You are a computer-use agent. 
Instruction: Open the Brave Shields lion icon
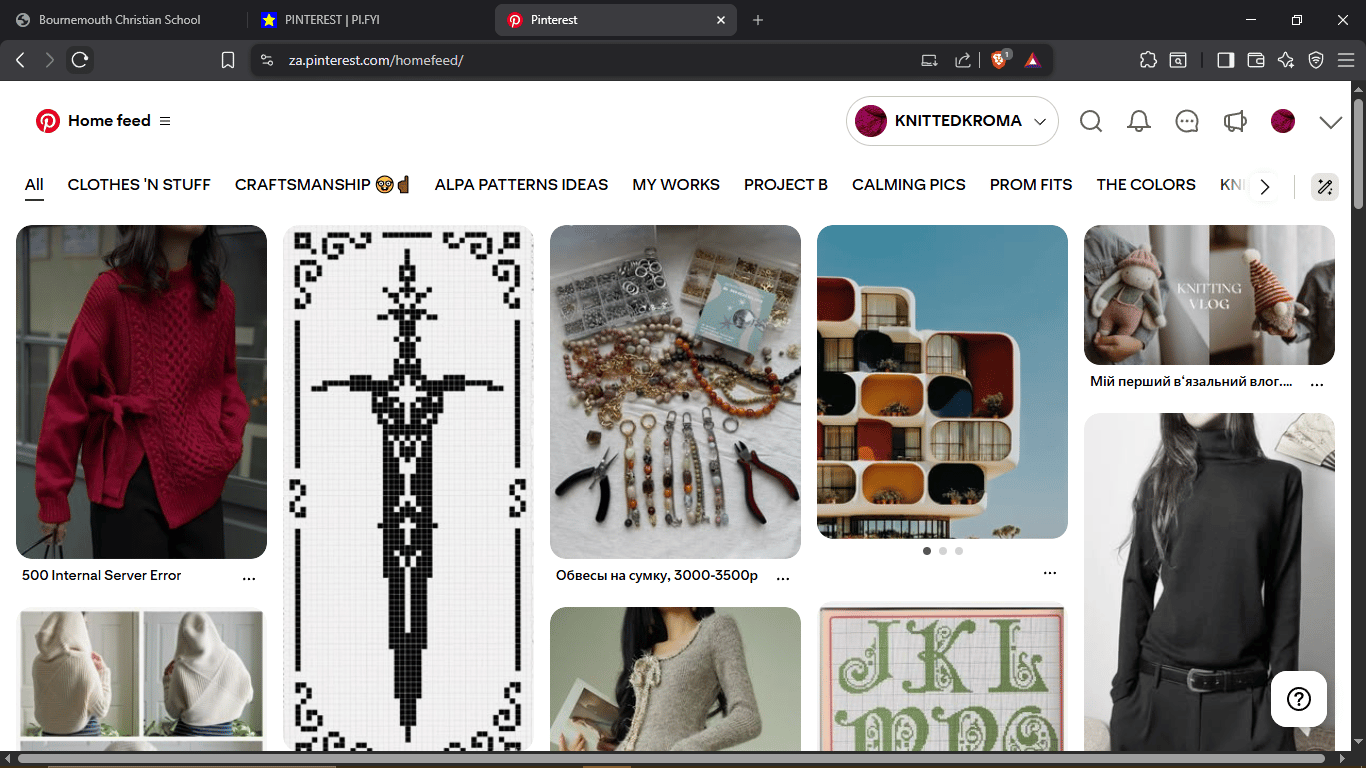coord(1000,60)
